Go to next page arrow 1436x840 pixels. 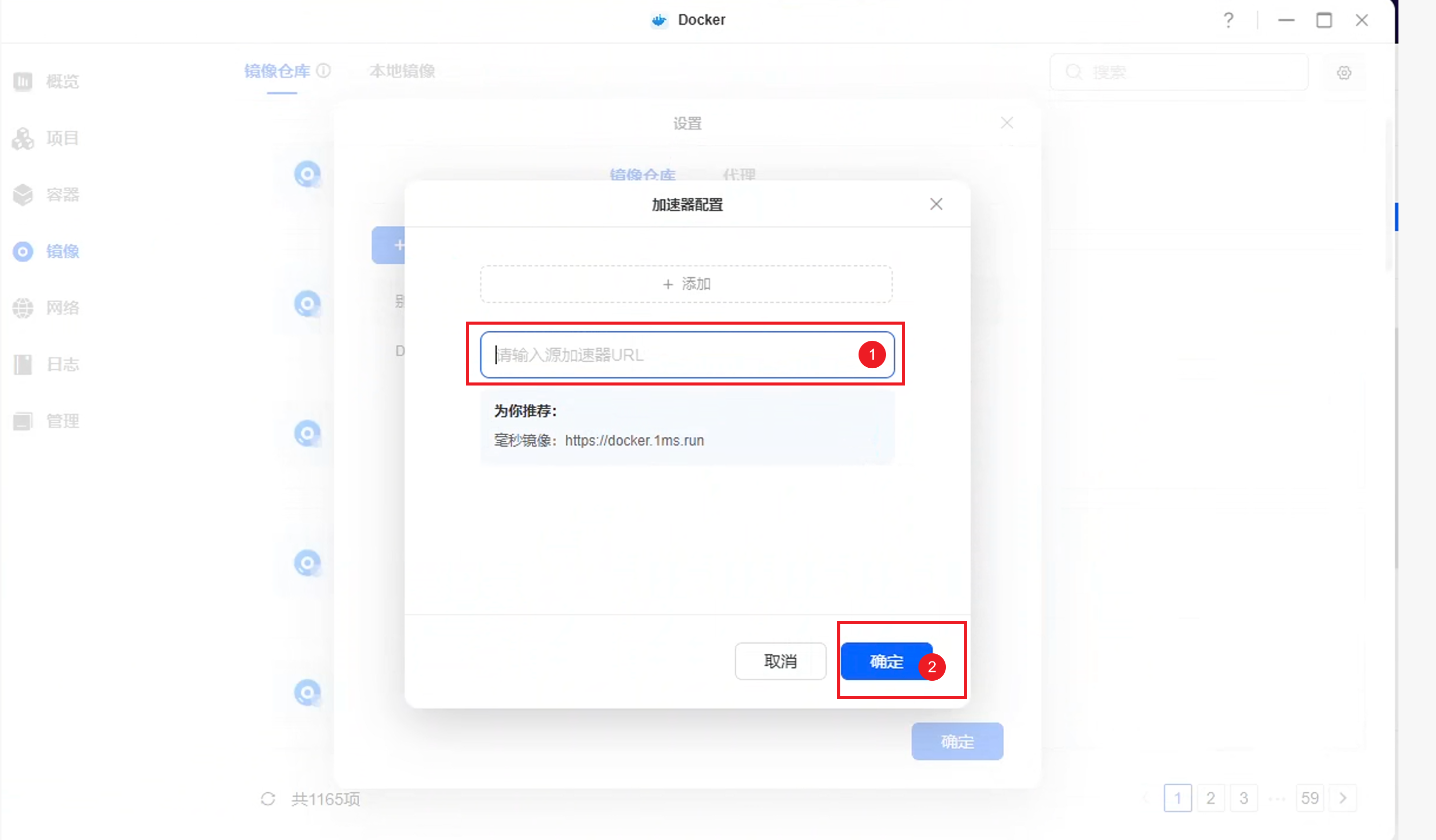(x=1343, y=798)
